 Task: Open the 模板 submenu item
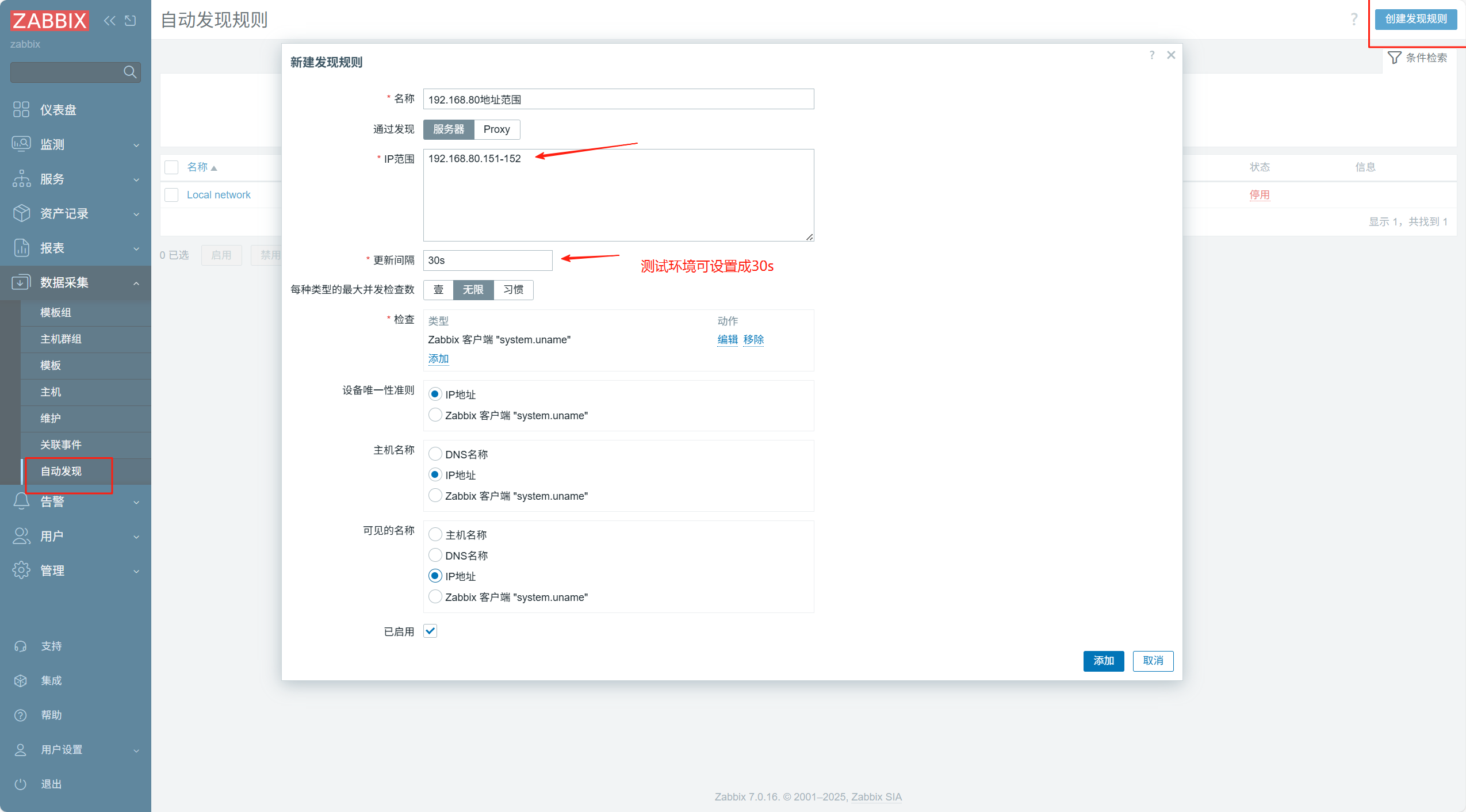pos(86,365)
